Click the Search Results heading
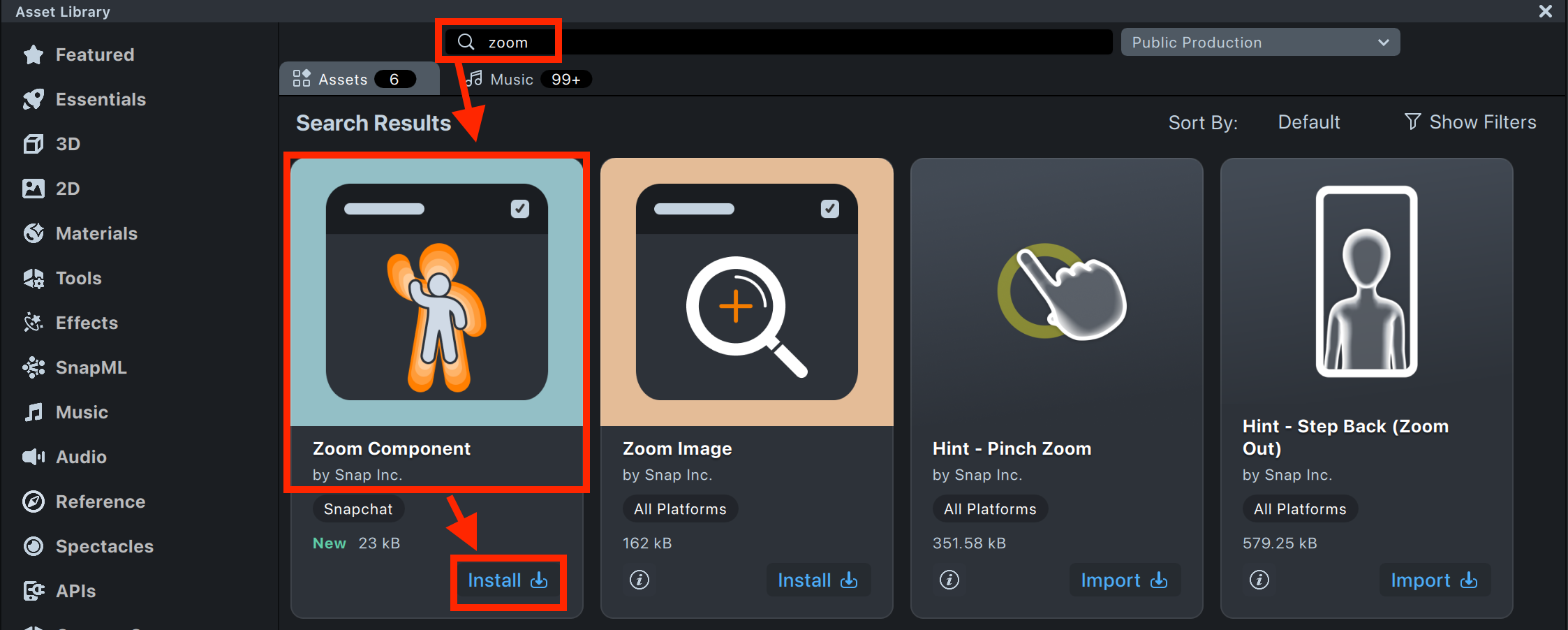Image resolution: width=1568 pixels, height=630 pixels. [x=373, y=123]
